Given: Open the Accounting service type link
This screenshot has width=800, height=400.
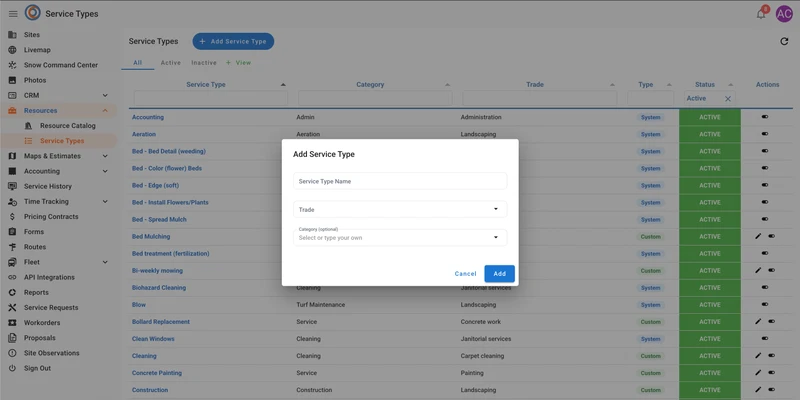Looking at the screenshot, I should point(148,117).
